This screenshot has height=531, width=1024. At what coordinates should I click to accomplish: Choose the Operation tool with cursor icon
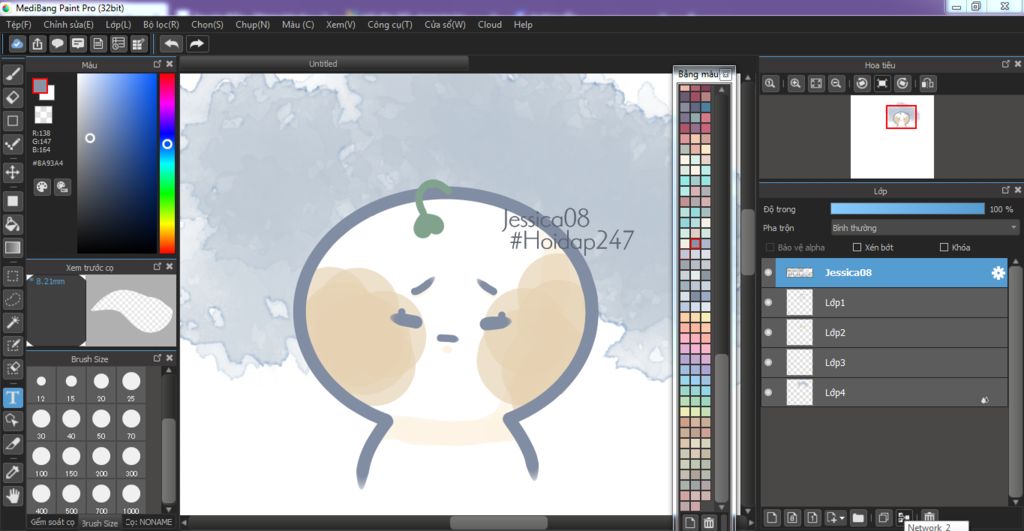click(x=12, y=420)
